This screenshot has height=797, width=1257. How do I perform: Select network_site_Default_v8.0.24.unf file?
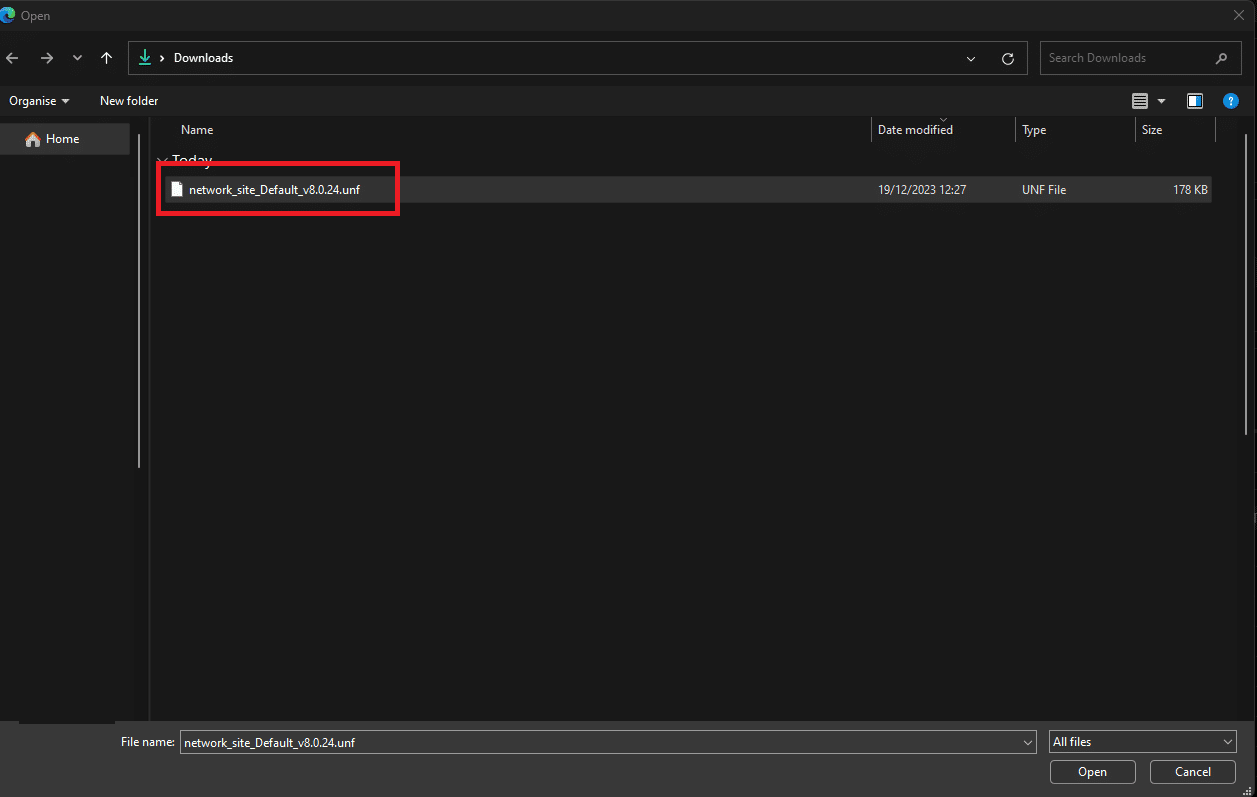point(688,190)
